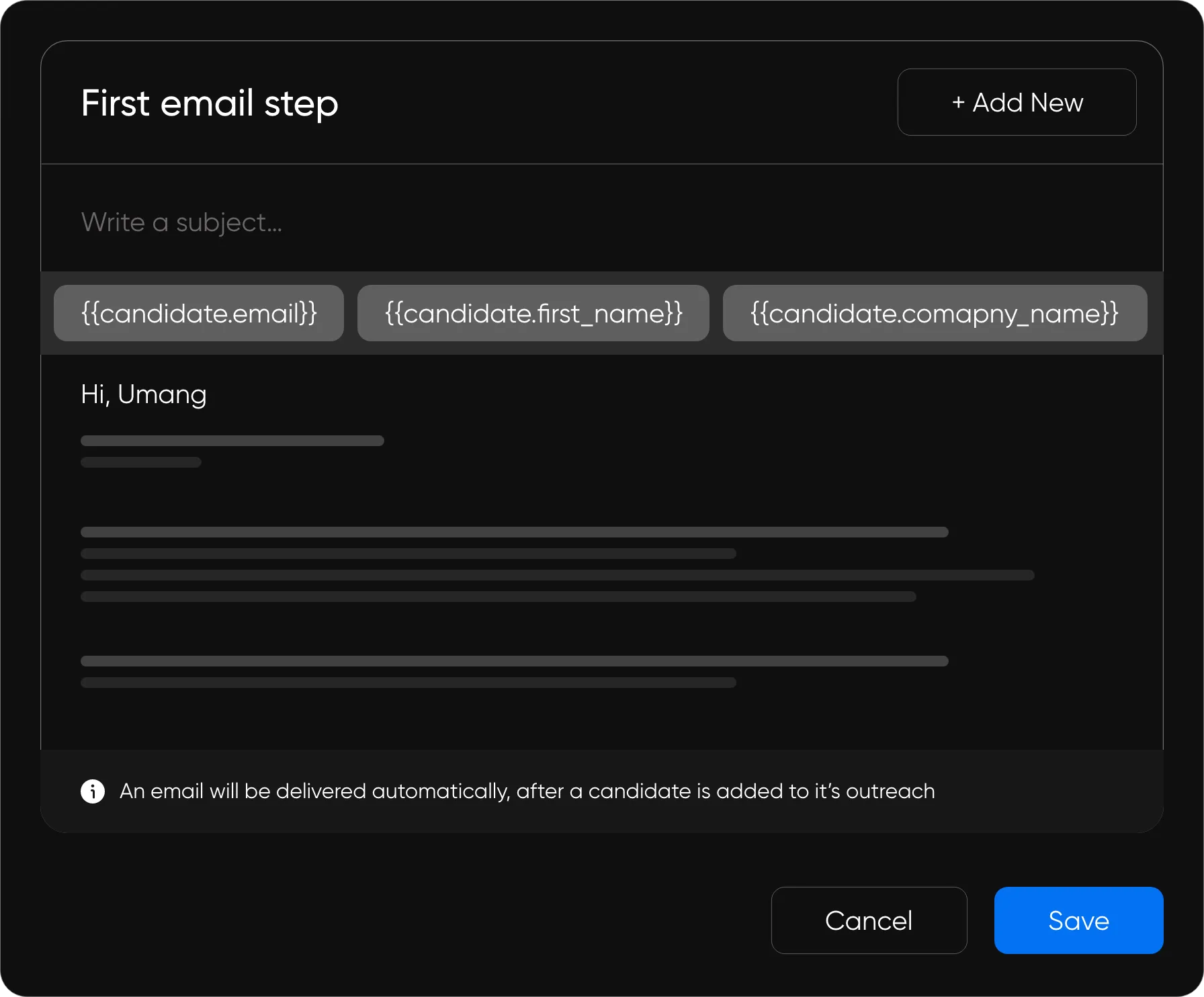Image resolution: width=1204 pixels, height=997 pixels.
Task: Insert the {{candidate.first_name}} variable chip
Action: click(533, 313)
